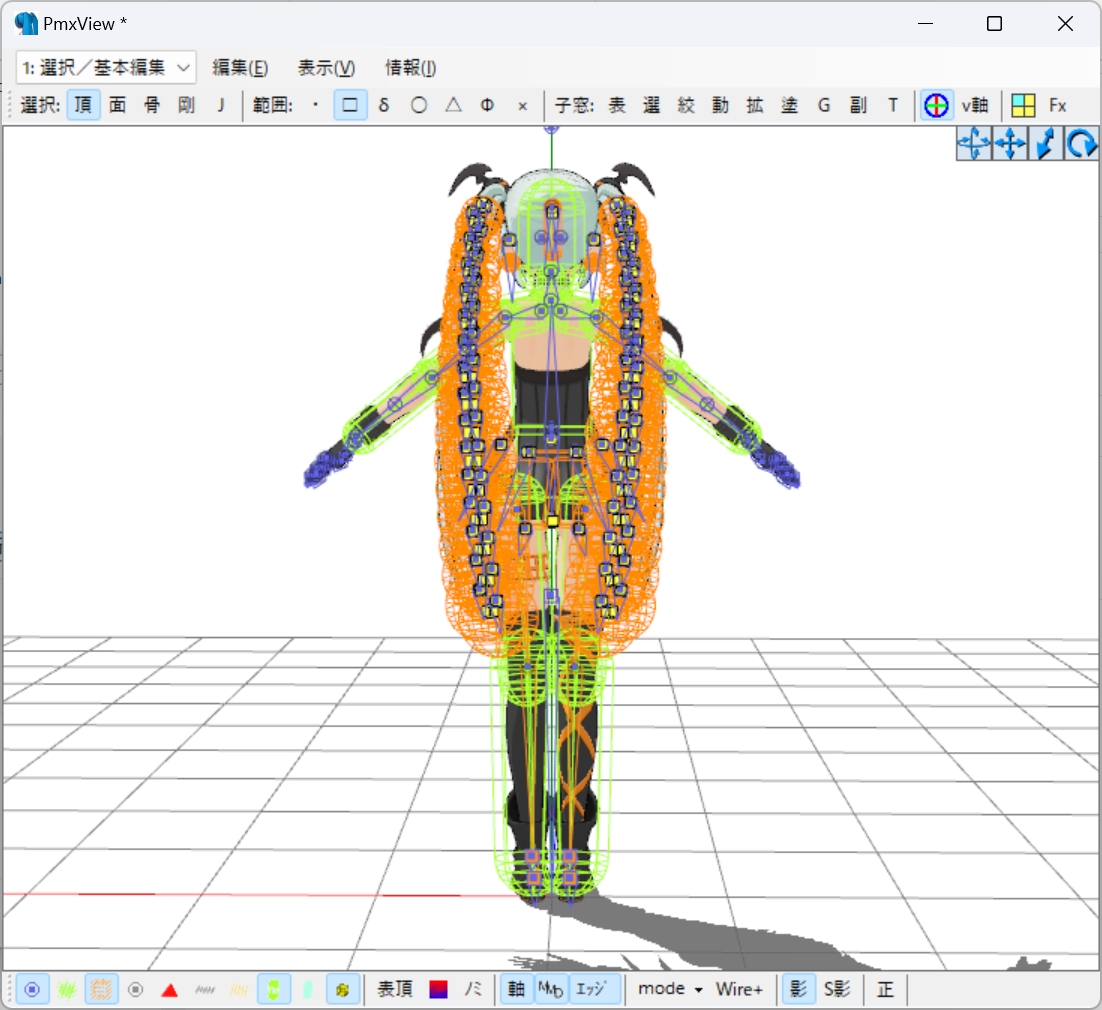Click the × range clear icon
Viewport: 1102px width, 1010px height.
[x=522, y=105]
